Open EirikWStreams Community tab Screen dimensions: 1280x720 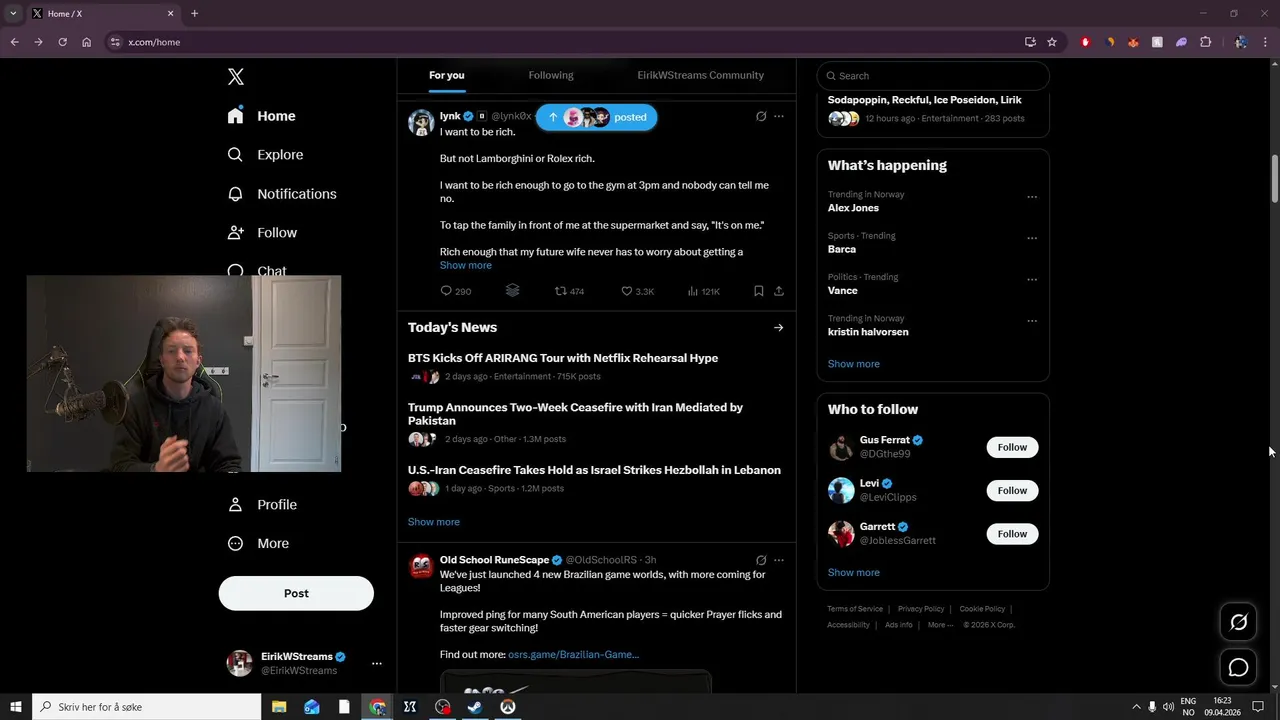point(700,75)
